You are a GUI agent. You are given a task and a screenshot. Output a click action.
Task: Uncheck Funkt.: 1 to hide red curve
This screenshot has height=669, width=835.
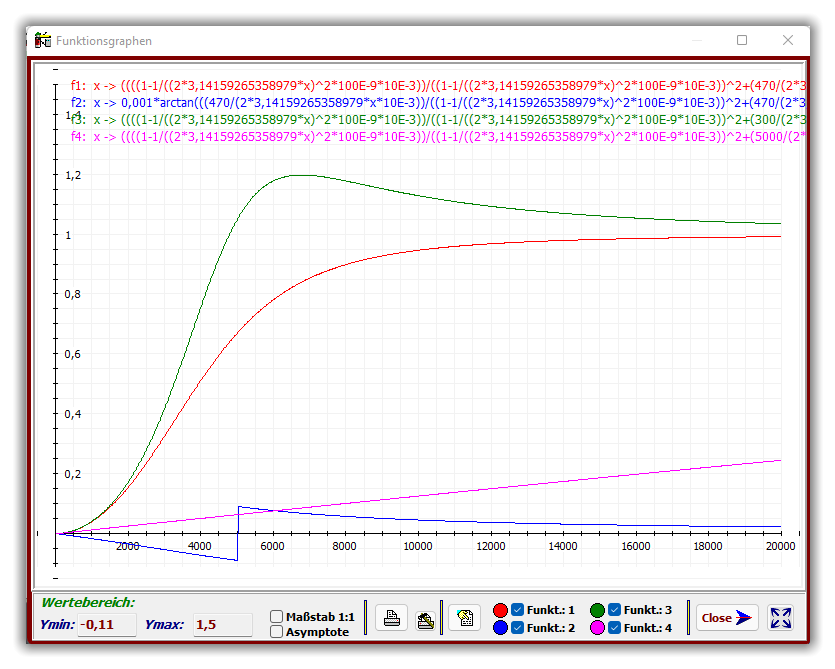pyautogui.click(x=518, y=610)
